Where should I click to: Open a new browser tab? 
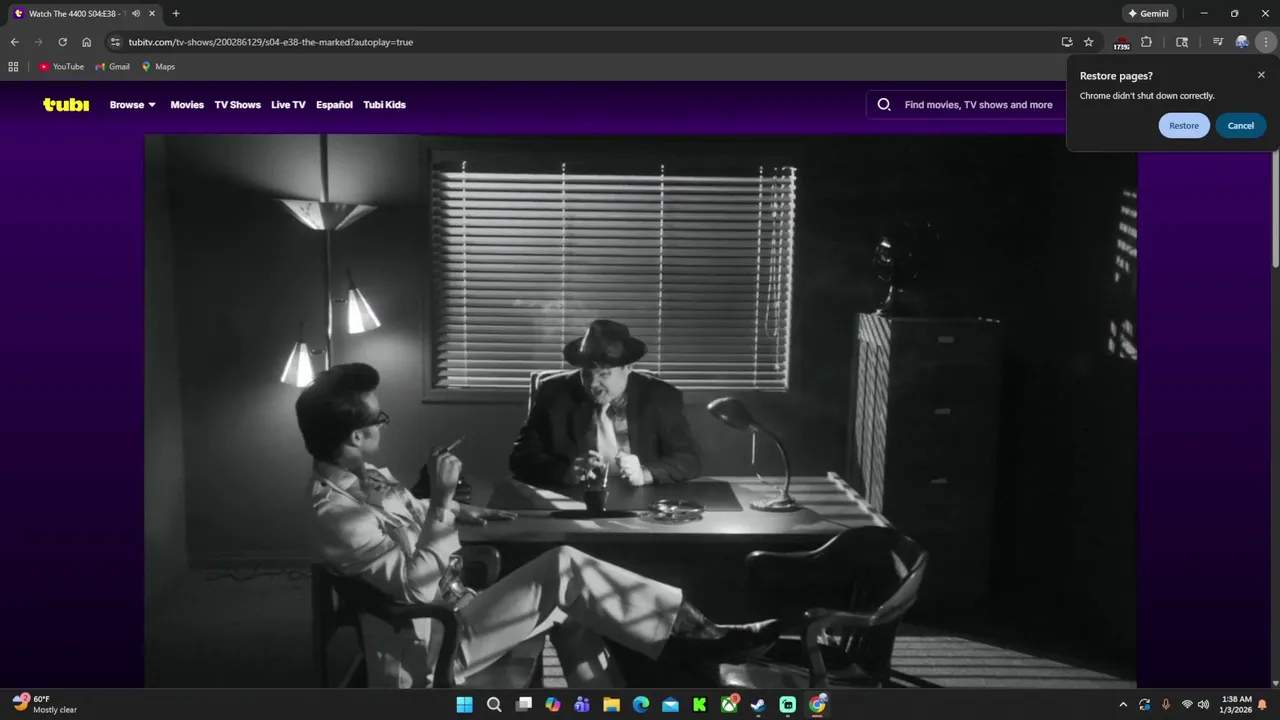tap(176, 14)
